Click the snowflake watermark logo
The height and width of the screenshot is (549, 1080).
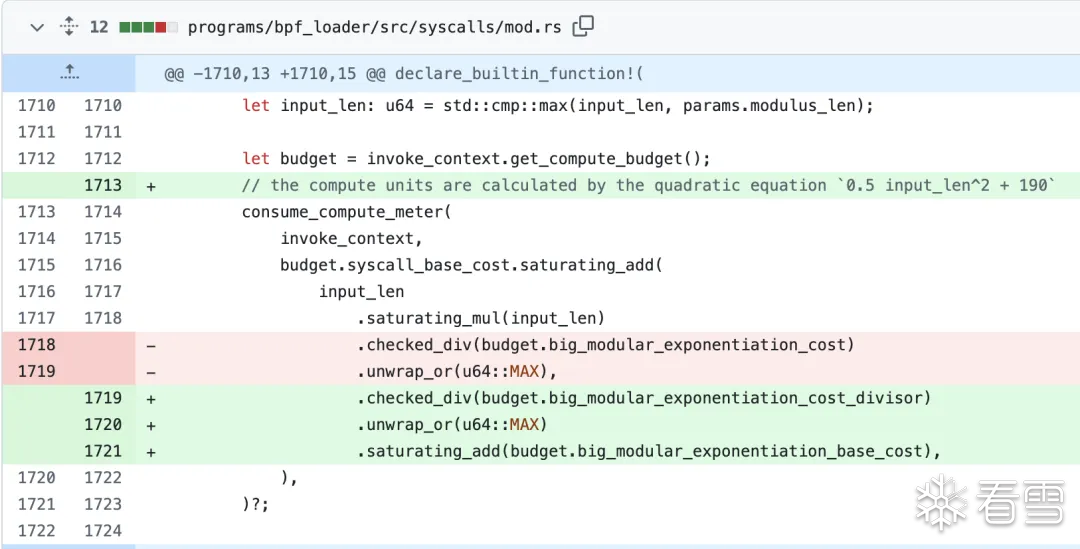point(942,501)
